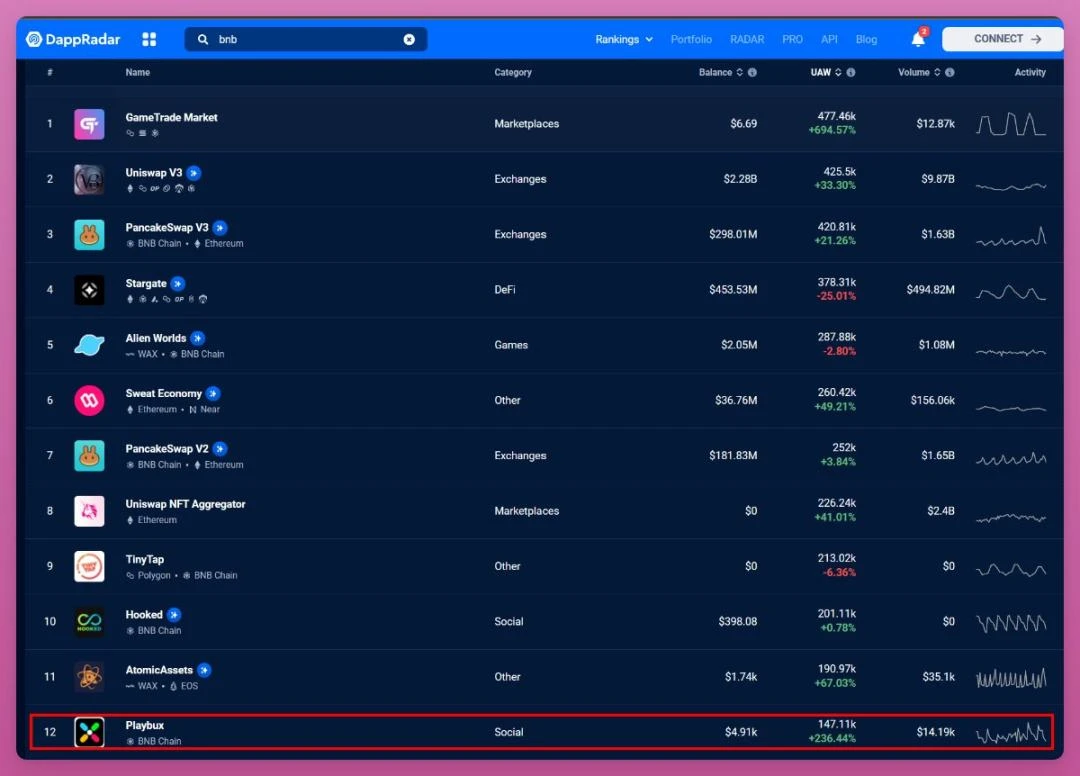Click the info icon beside the Volume header
Image resolution: width=1080 pixels, height=776 pixels.
tap(949, 72)
